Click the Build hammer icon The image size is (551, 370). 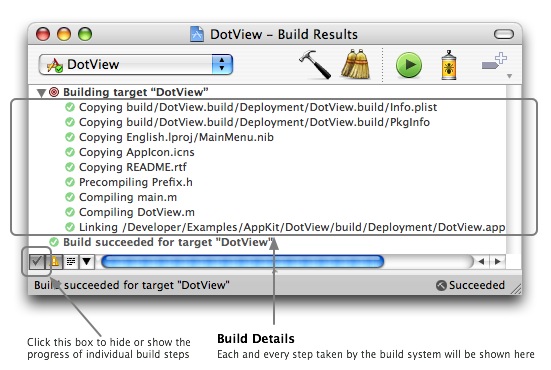pos(315,64)
